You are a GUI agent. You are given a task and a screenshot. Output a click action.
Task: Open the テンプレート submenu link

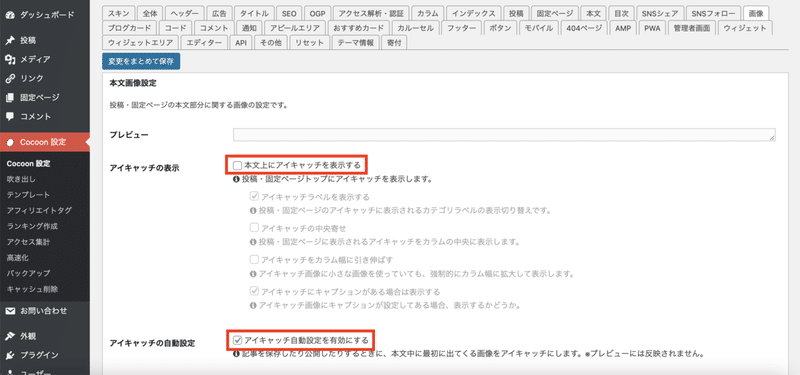coord(28,195)
